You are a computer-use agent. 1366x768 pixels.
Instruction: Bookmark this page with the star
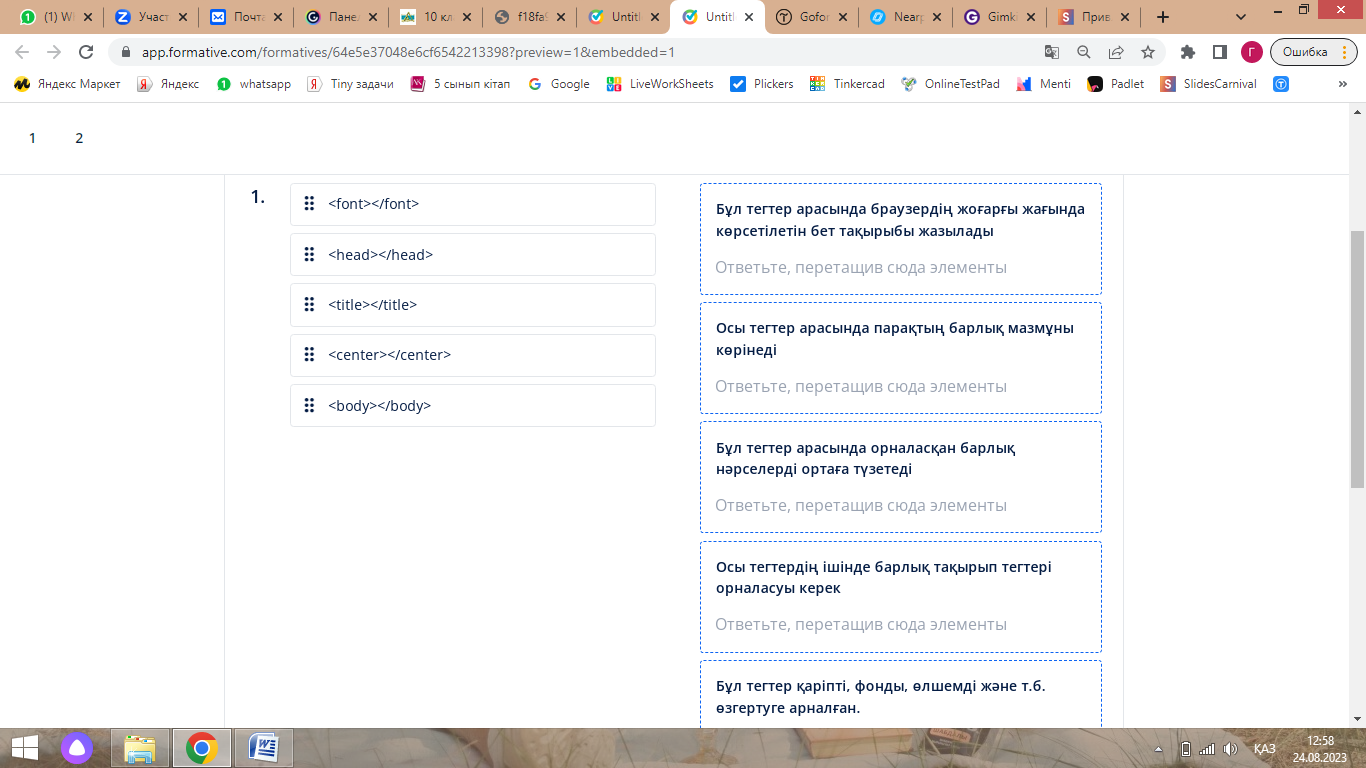coord(1148,52)
